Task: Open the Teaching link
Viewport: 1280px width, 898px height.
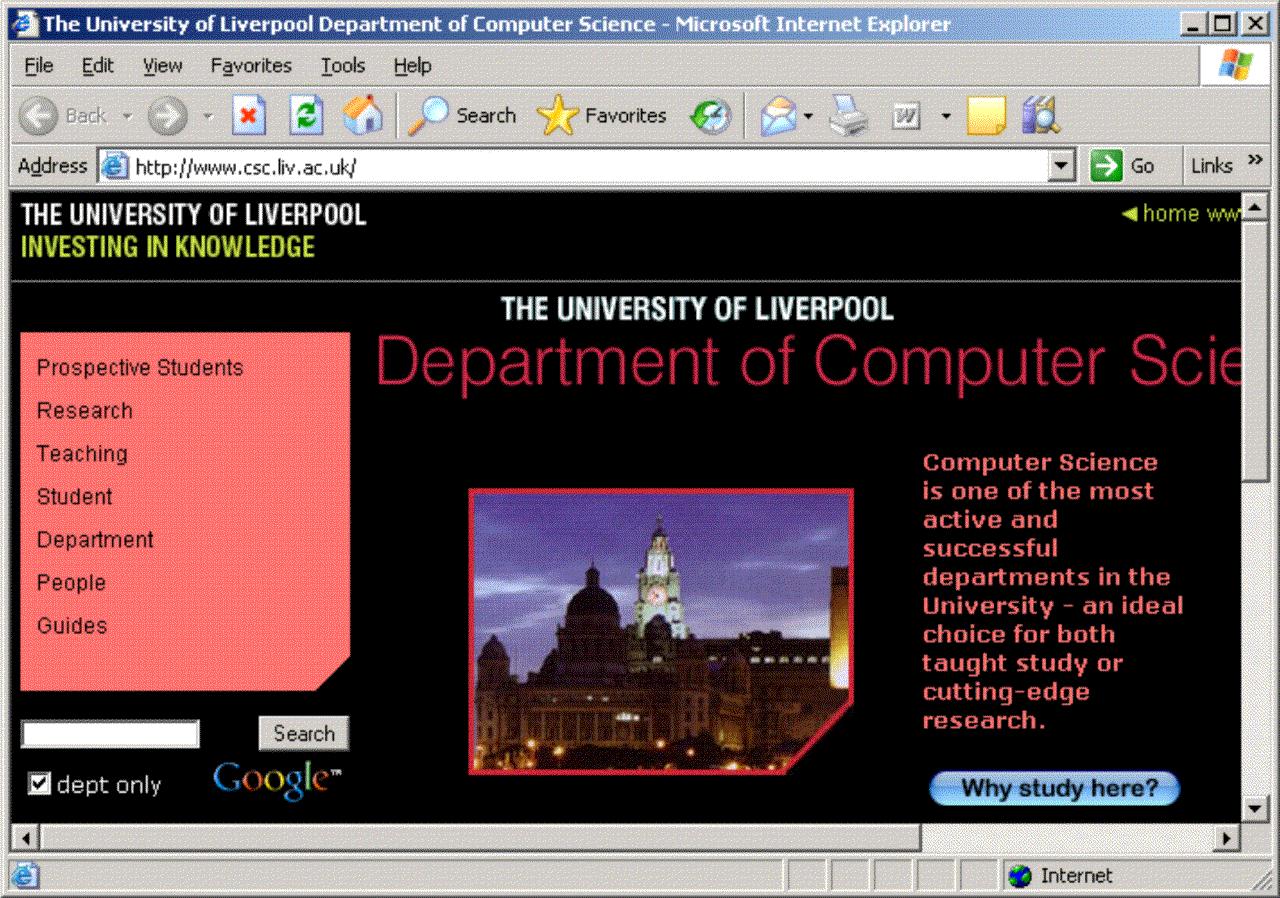Action: 82,454
